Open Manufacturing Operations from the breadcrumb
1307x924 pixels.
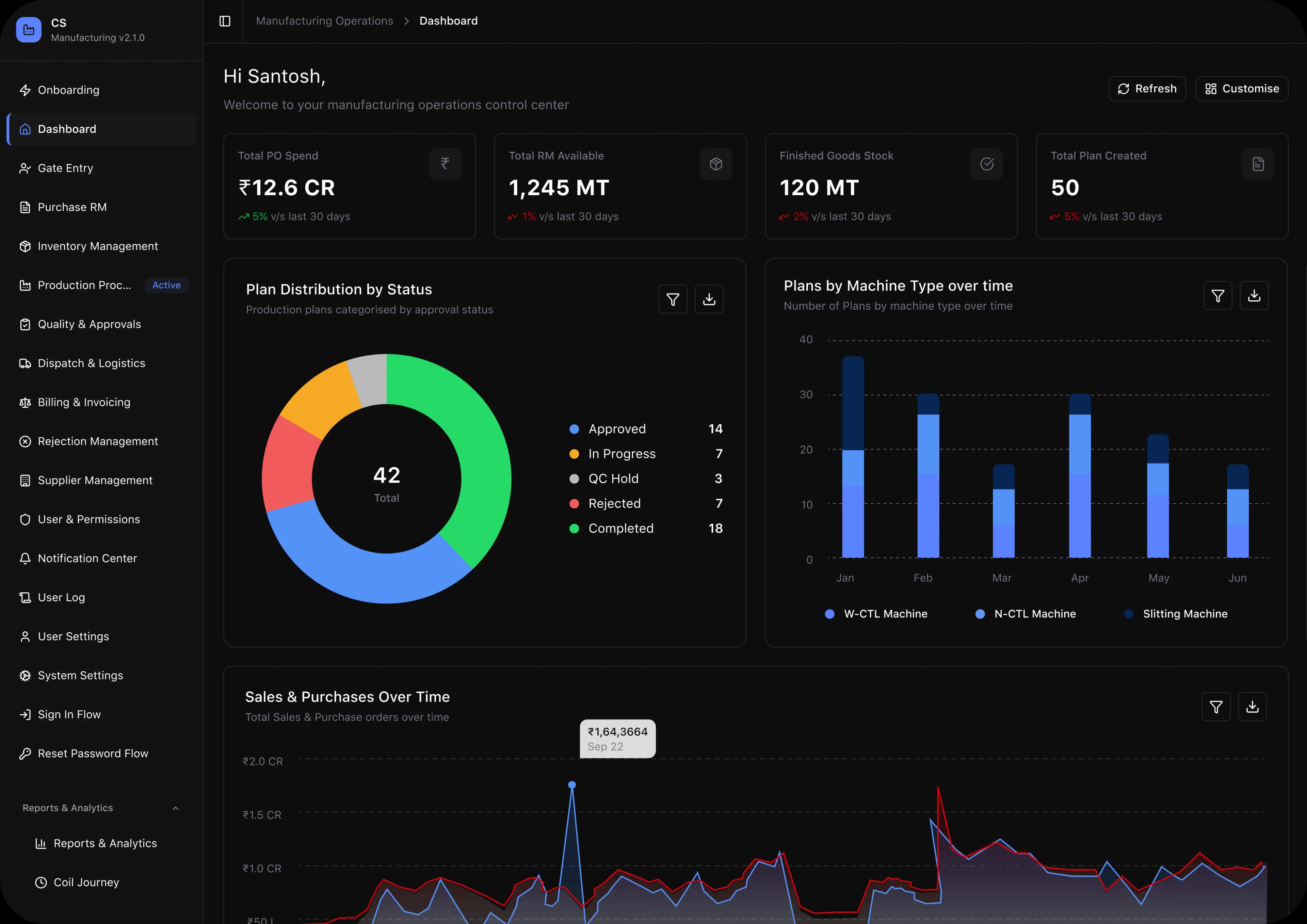pos(324,20)
